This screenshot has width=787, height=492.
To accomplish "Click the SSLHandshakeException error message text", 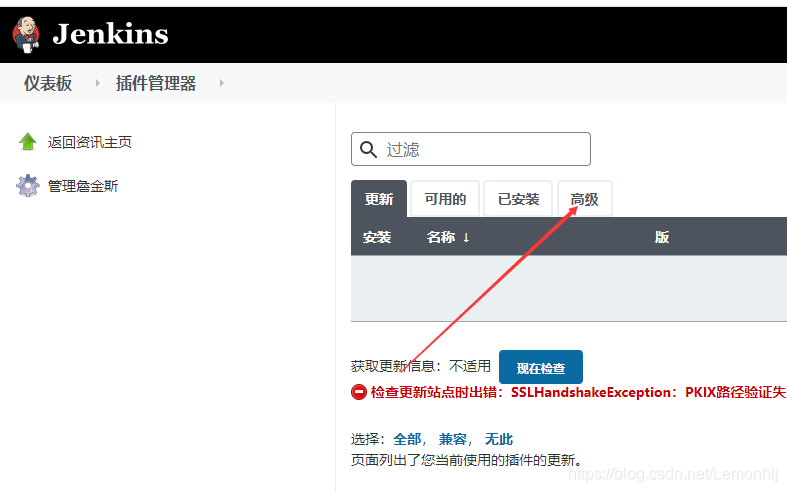I will pyautogui.click(x=578, y=392).
